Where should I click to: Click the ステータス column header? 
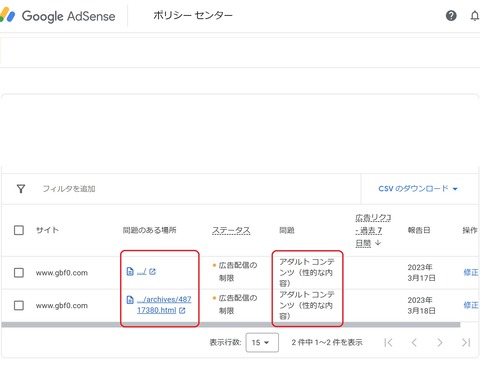pos(231,230)
